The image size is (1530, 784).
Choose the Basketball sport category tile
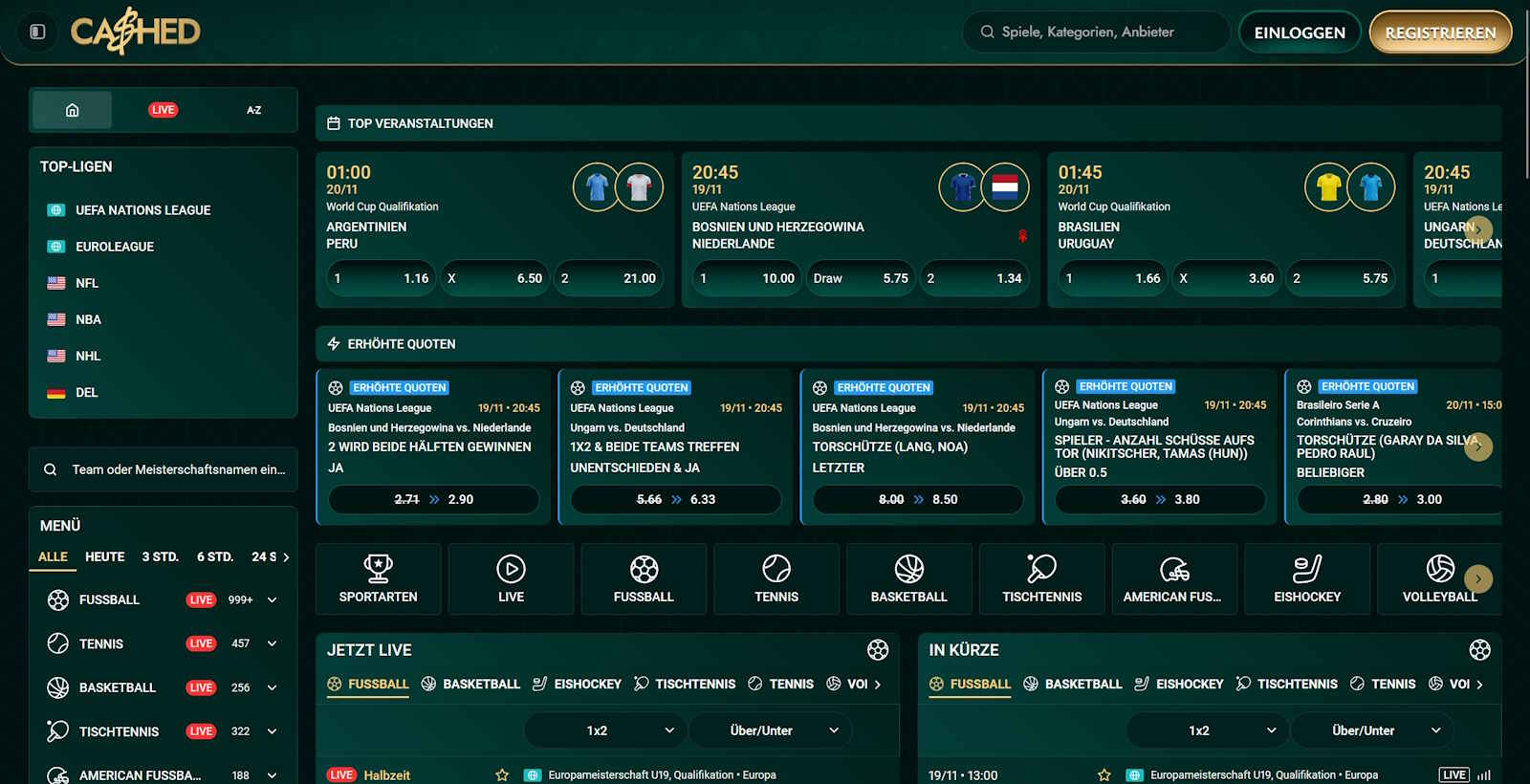click(x=908, y=578)
